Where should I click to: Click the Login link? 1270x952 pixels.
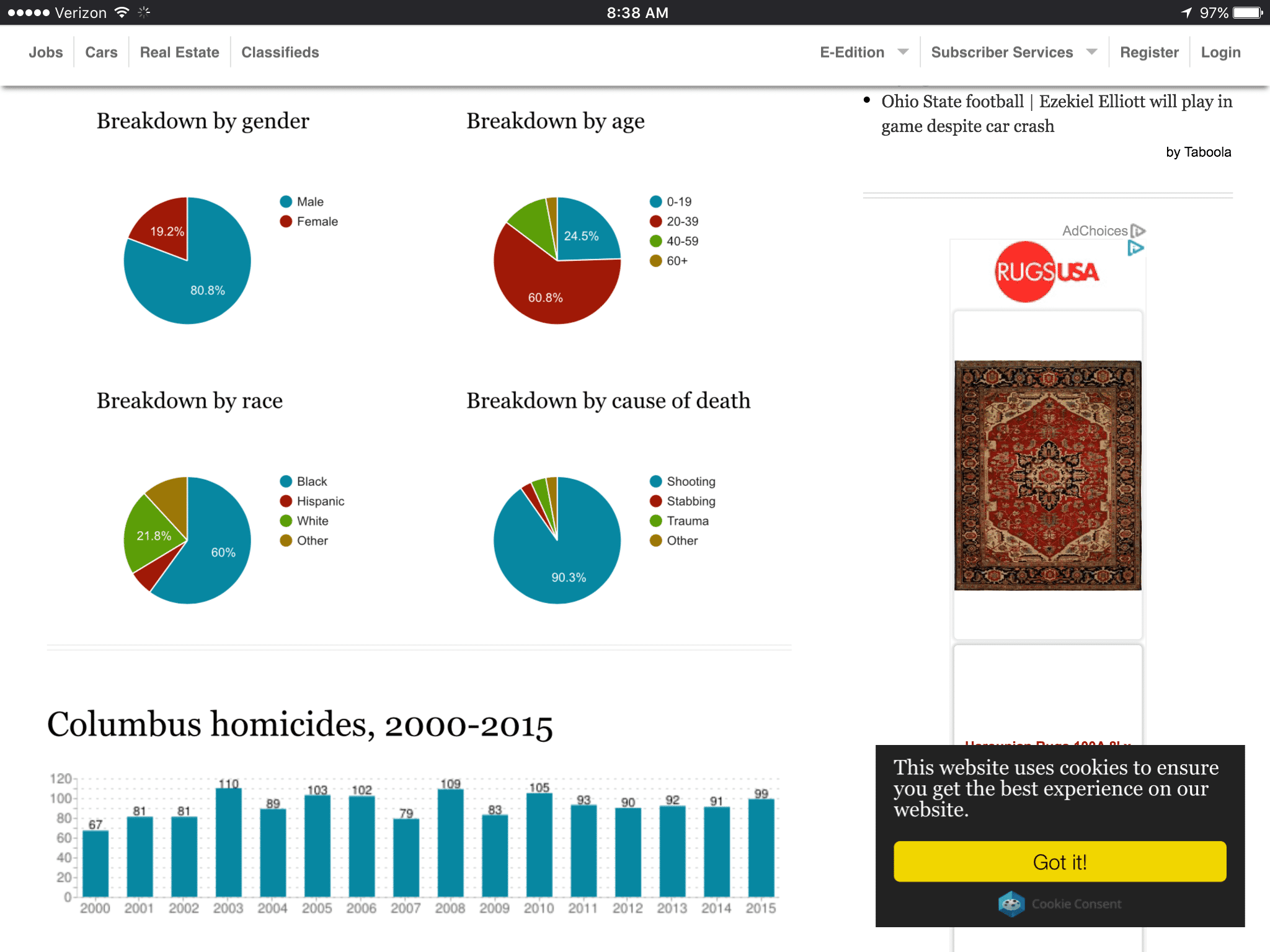pos(1220,52)
